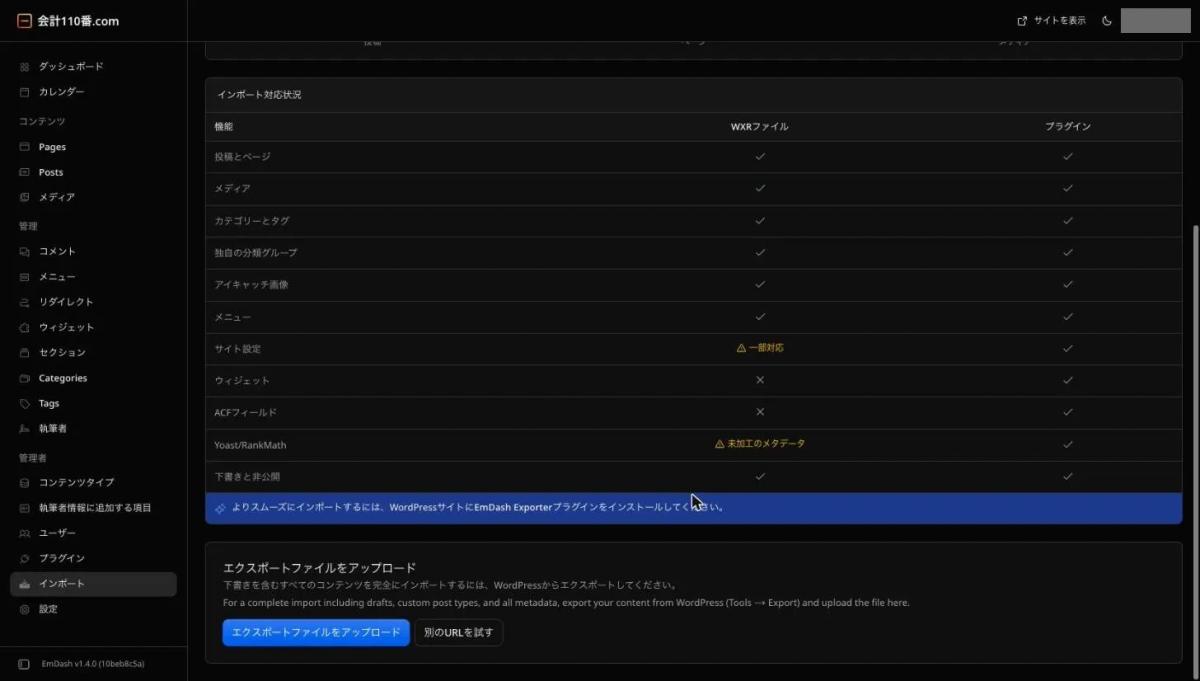Image resolution: width=1200 pixels, height=681 pixels.
Task: Click the コンテンツタイプ database icon
Action: (25, 482)
